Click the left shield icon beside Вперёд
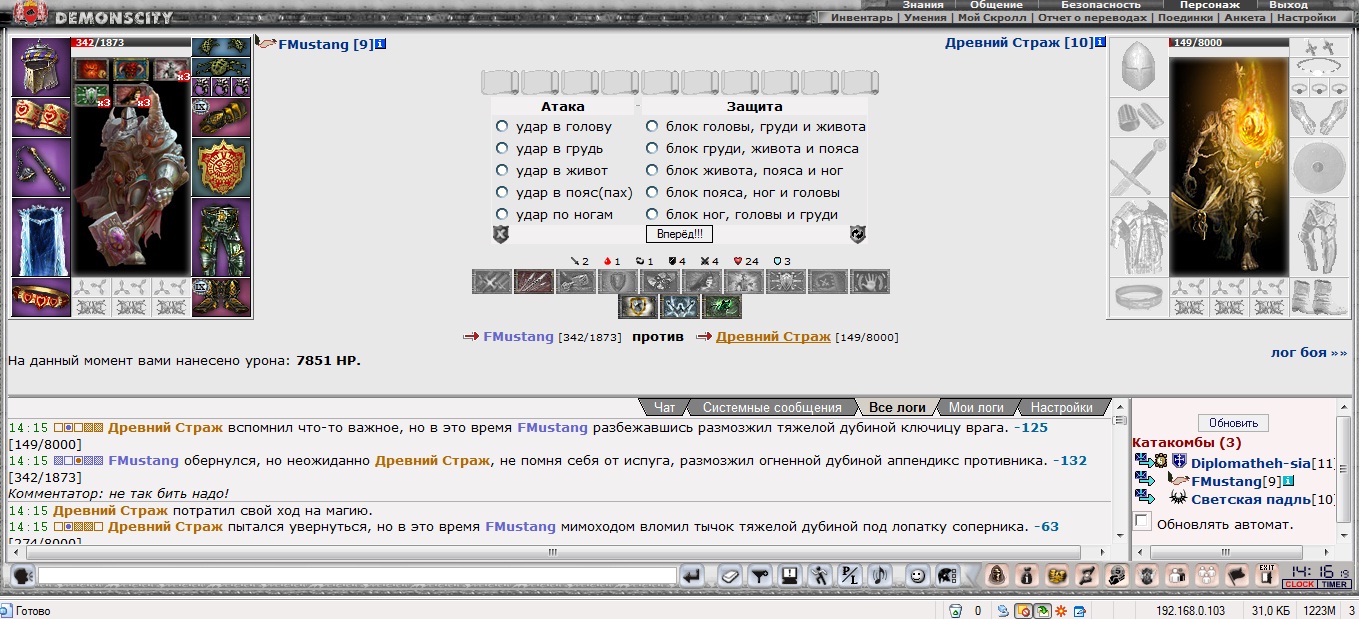The image size is (1359, 619). click(501, 234)
